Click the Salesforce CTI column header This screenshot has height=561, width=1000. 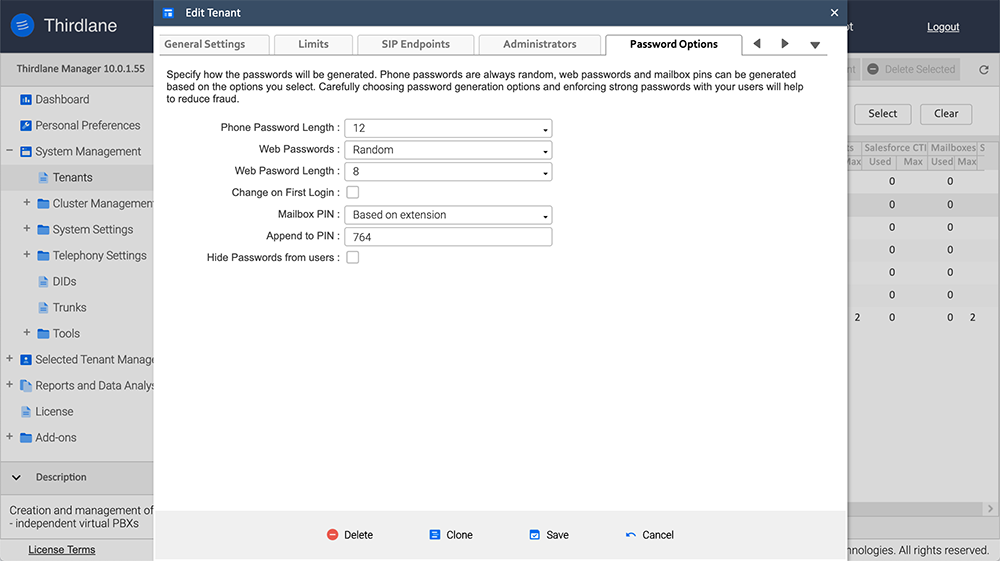click(895, 148)
